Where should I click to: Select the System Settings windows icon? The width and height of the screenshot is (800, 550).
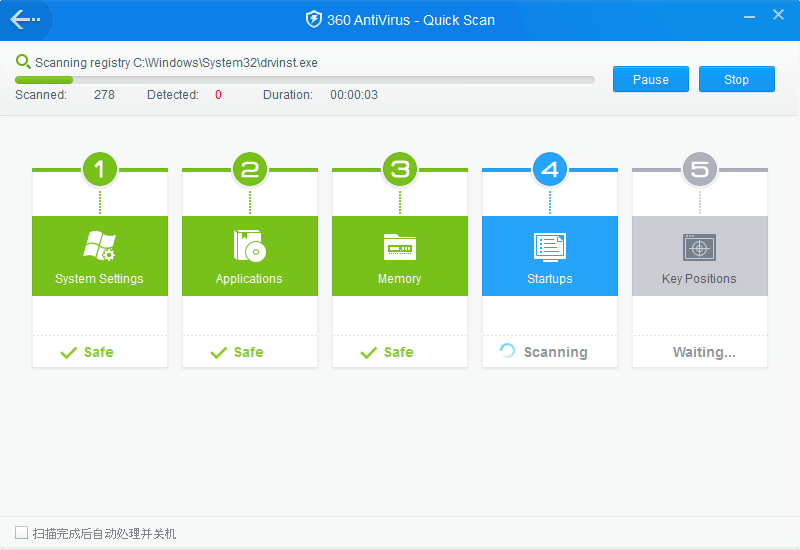coord(99,246)
